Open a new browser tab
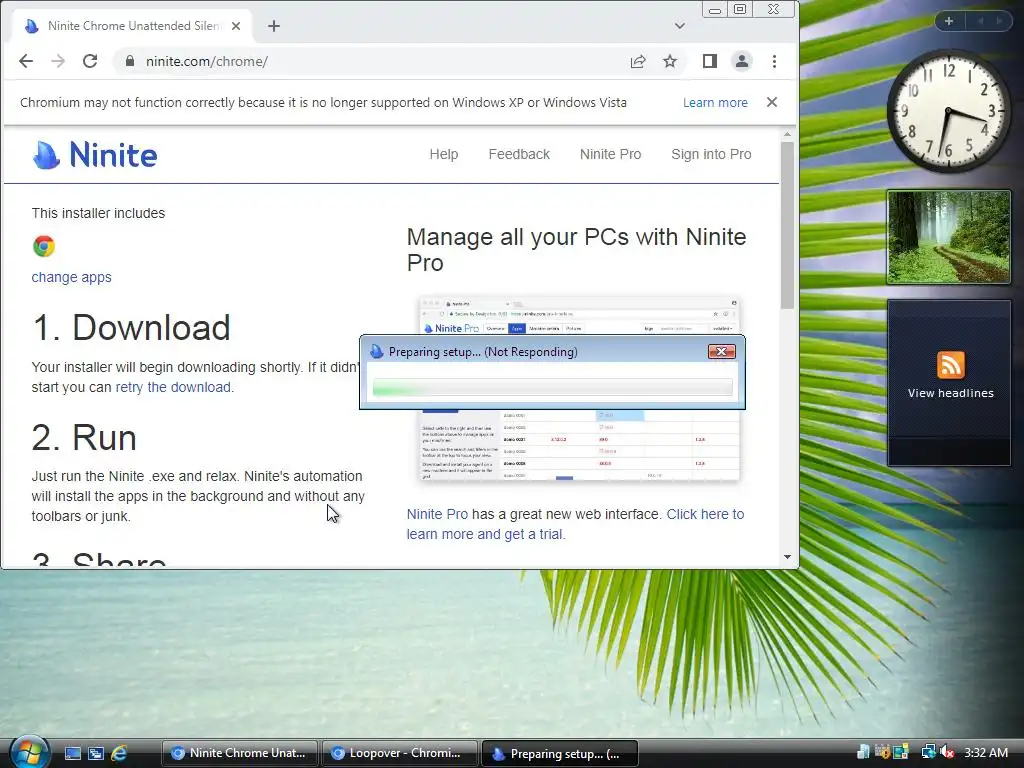 (x=274, y=26)
